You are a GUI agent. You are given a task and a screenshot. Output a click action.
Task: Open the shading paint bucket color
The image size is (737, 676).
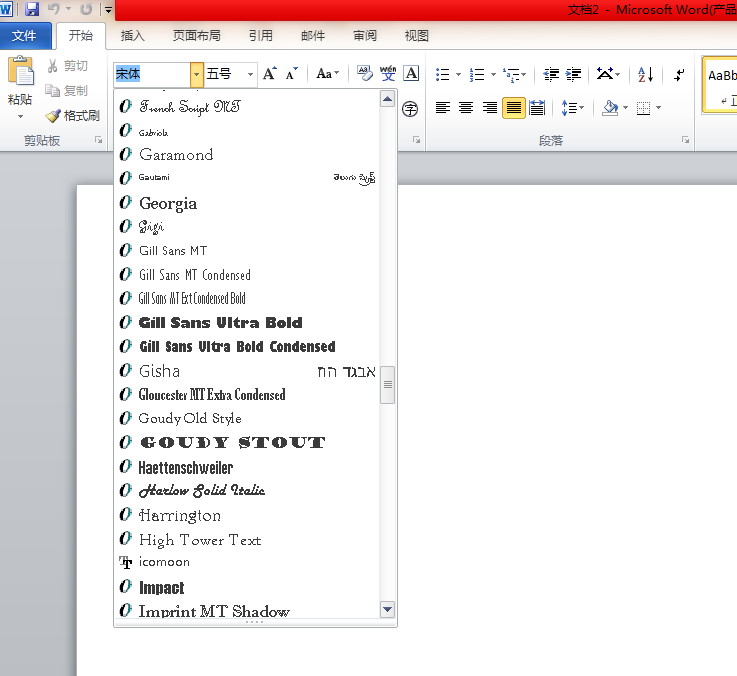(x=610, y=108)
